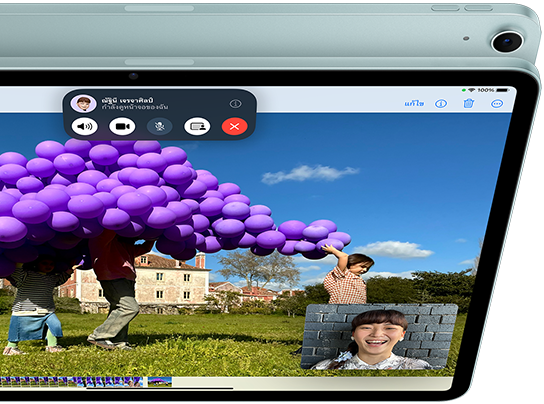Tap the Wi-Fi icon in status bar
Viewport: 544px width, 404px height.
[x=471, y=90]
